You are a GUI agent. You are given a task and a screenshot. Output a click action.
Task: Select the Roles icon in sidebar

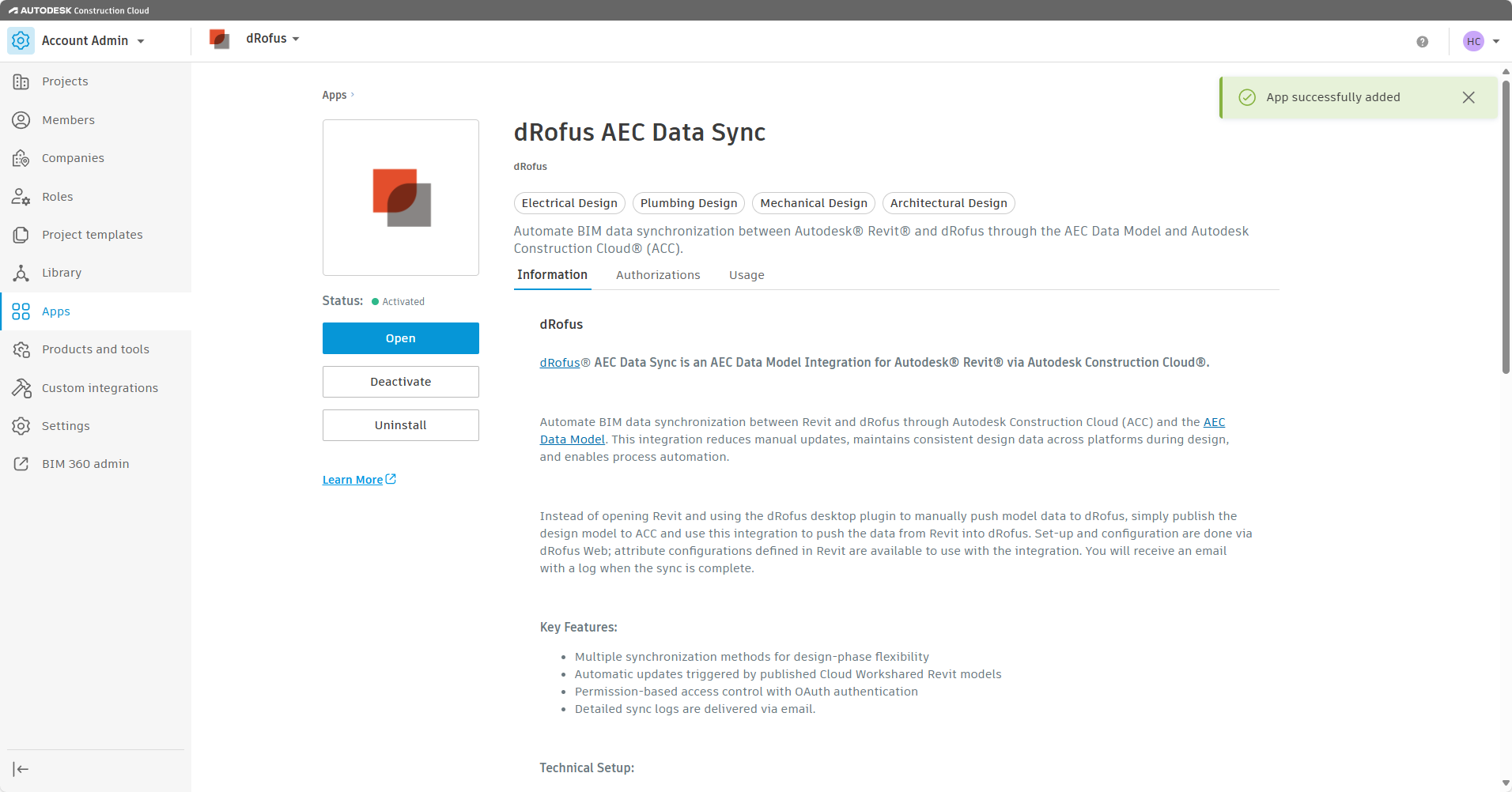[x=21, y=197]
